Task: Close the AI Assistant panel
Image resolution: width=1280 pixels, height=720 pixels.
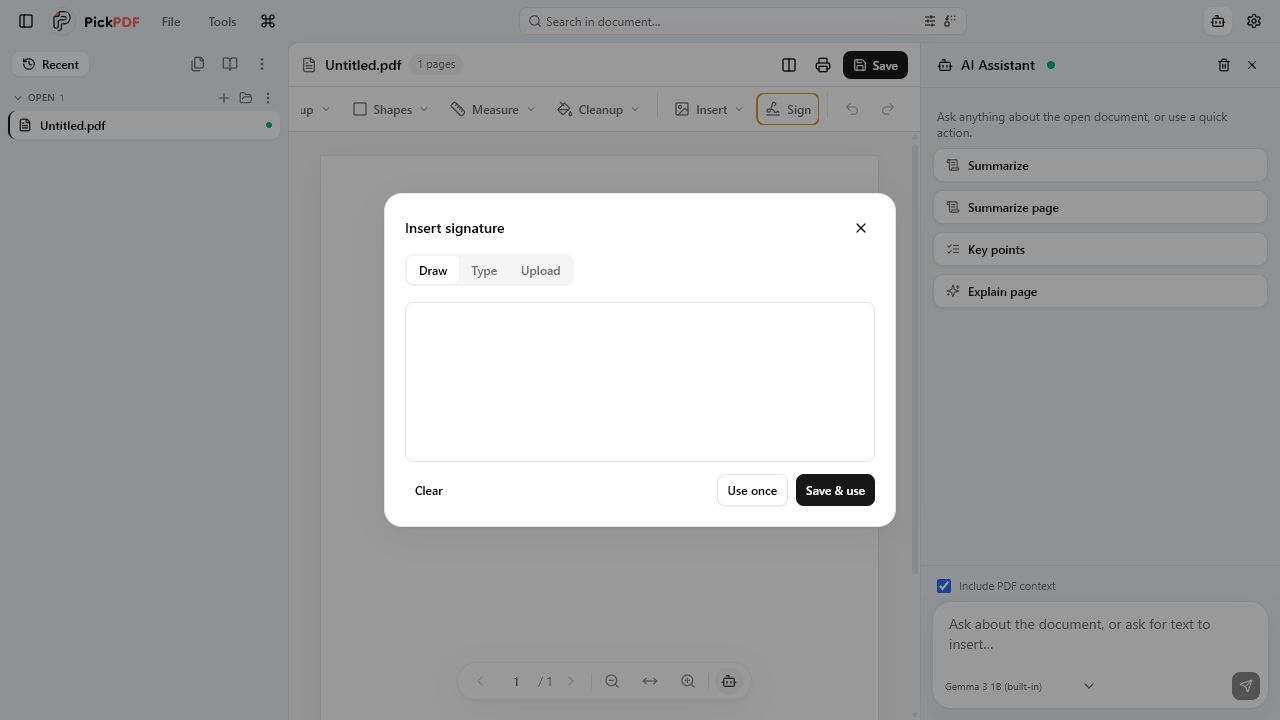Action: pyautogui.click(x=1252, y=65)
